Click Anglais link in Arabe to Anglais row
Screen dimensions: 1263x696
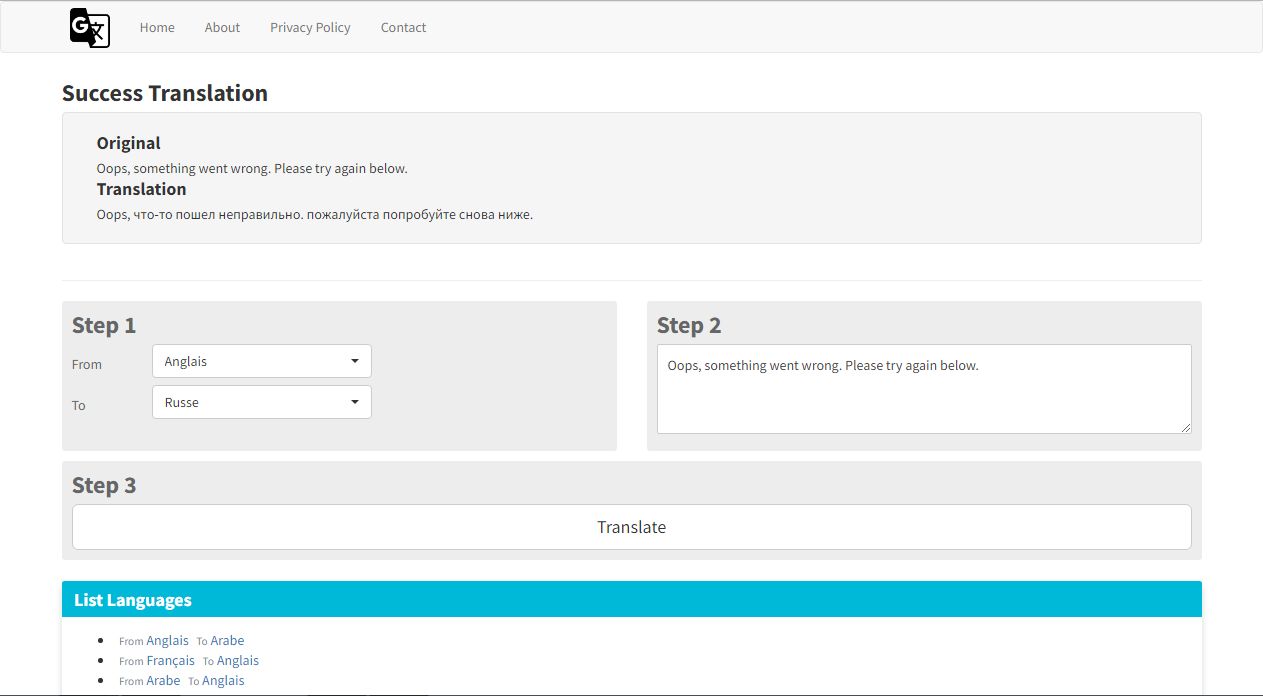coord(223,680)
